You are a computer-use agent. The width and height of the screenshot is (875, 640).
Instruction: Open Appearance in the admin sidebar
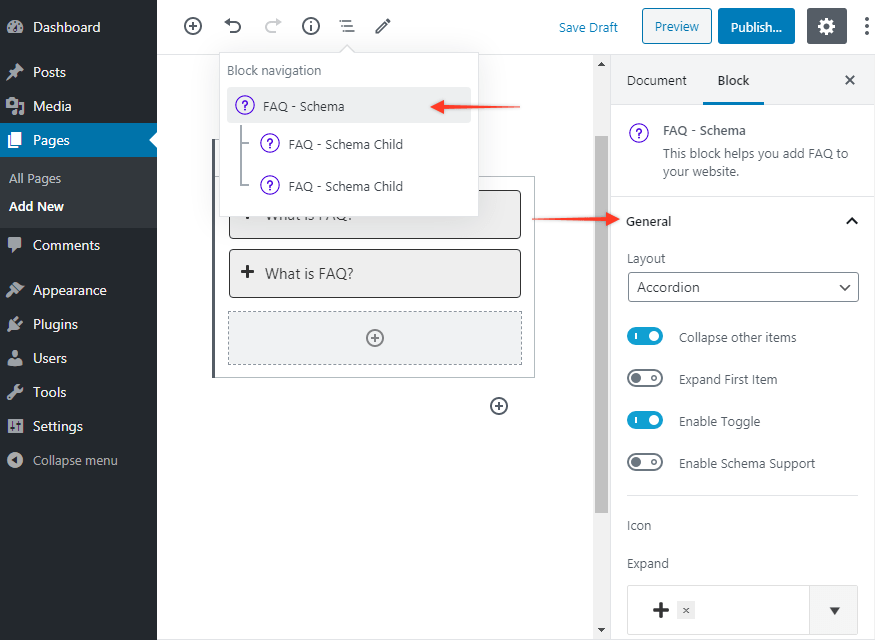pos(67,289)
